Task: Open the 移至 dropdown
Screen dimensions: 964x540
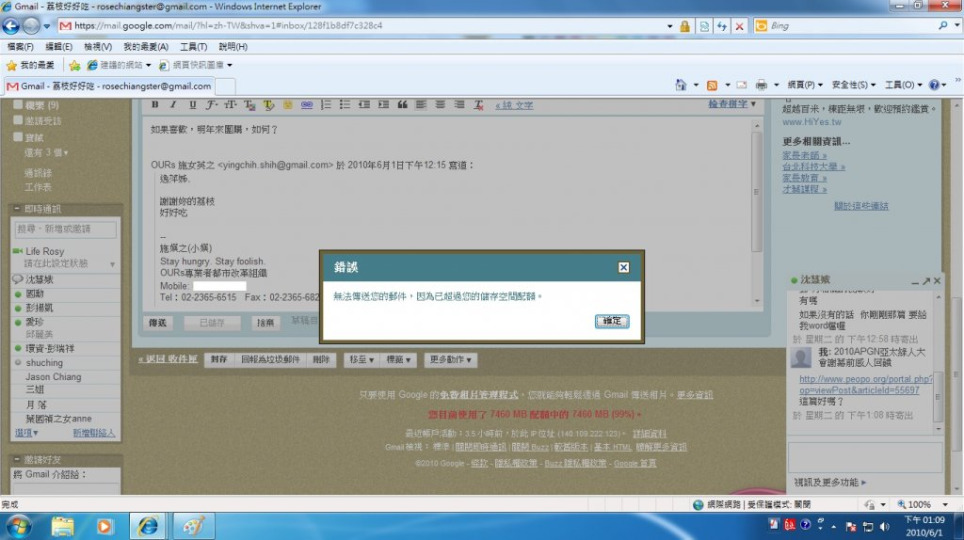Action: click(362, 359)
